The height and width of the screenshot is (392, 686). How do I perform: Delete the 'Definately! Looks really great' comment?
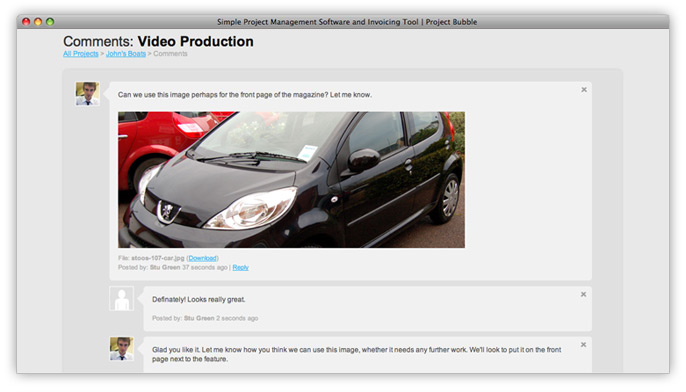583,294
